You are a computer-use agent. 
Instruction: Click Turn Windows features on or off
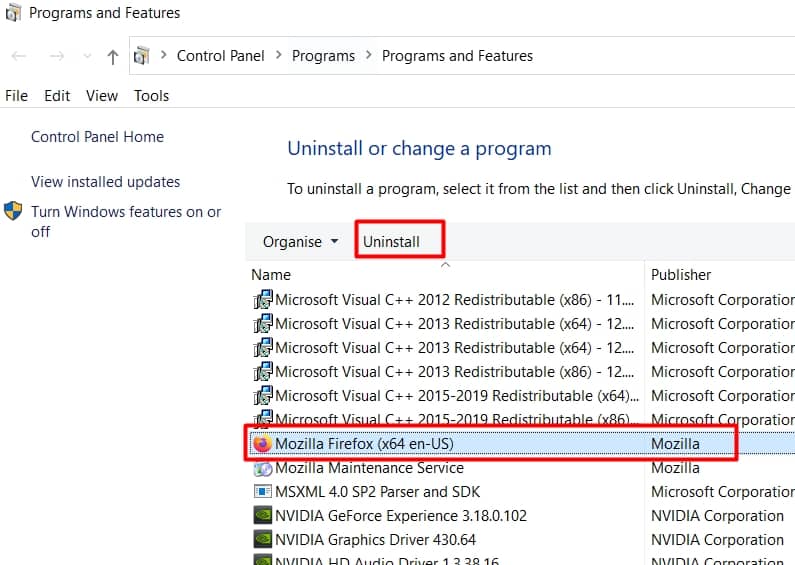point(126,221)
